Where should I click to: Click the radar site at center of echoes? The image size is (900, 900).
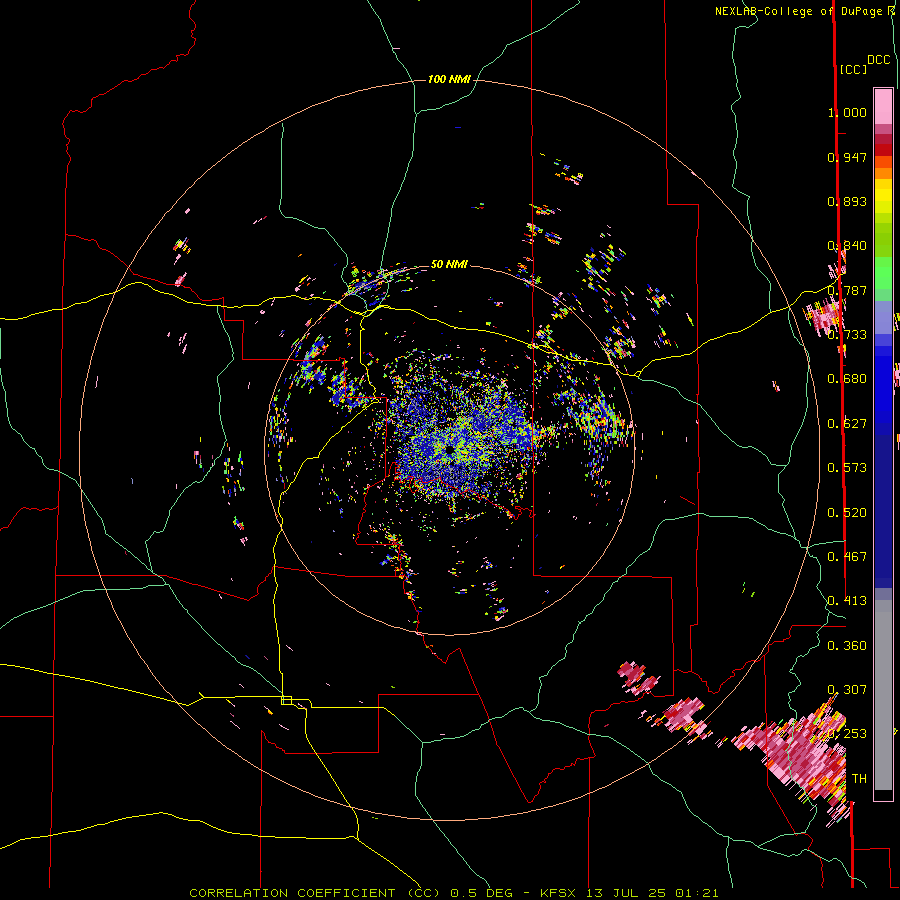[448, 449]
